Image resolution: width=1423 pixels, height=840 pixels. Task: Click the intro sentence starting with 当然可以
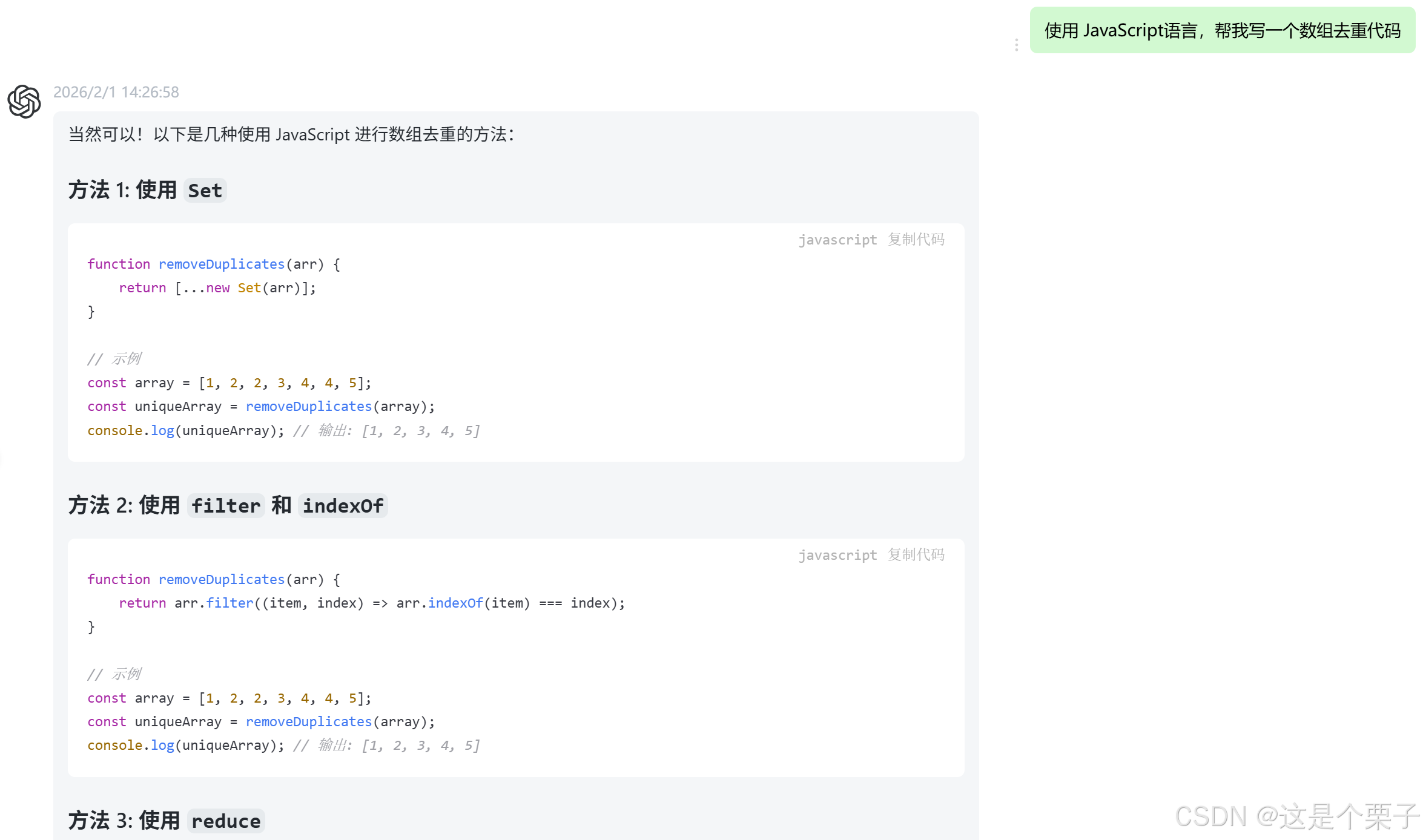coord(291,134)
